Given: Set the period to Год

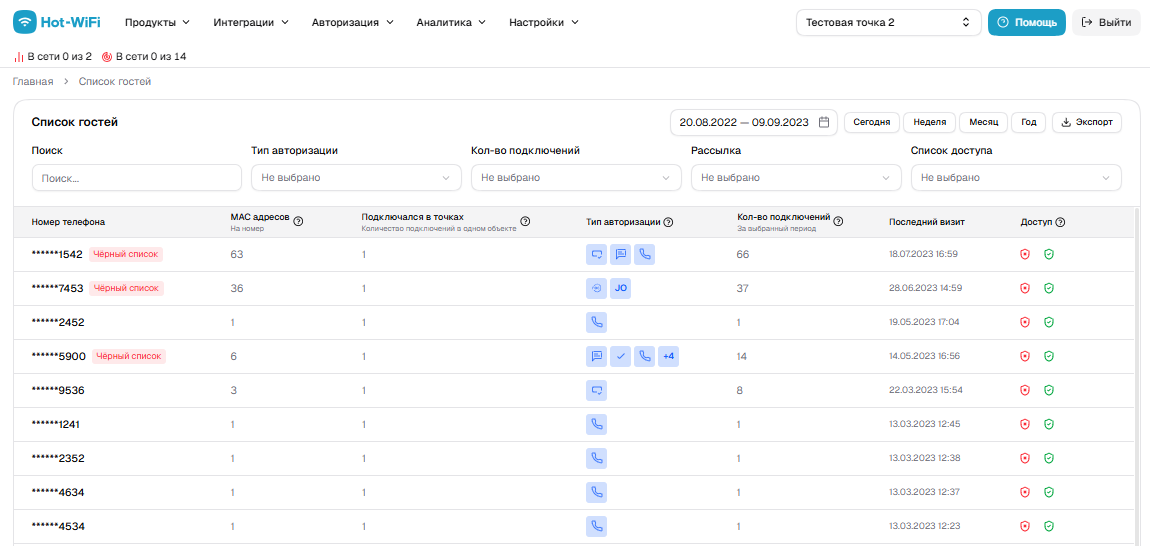Looking at the screenshot, I should 1029,122.
